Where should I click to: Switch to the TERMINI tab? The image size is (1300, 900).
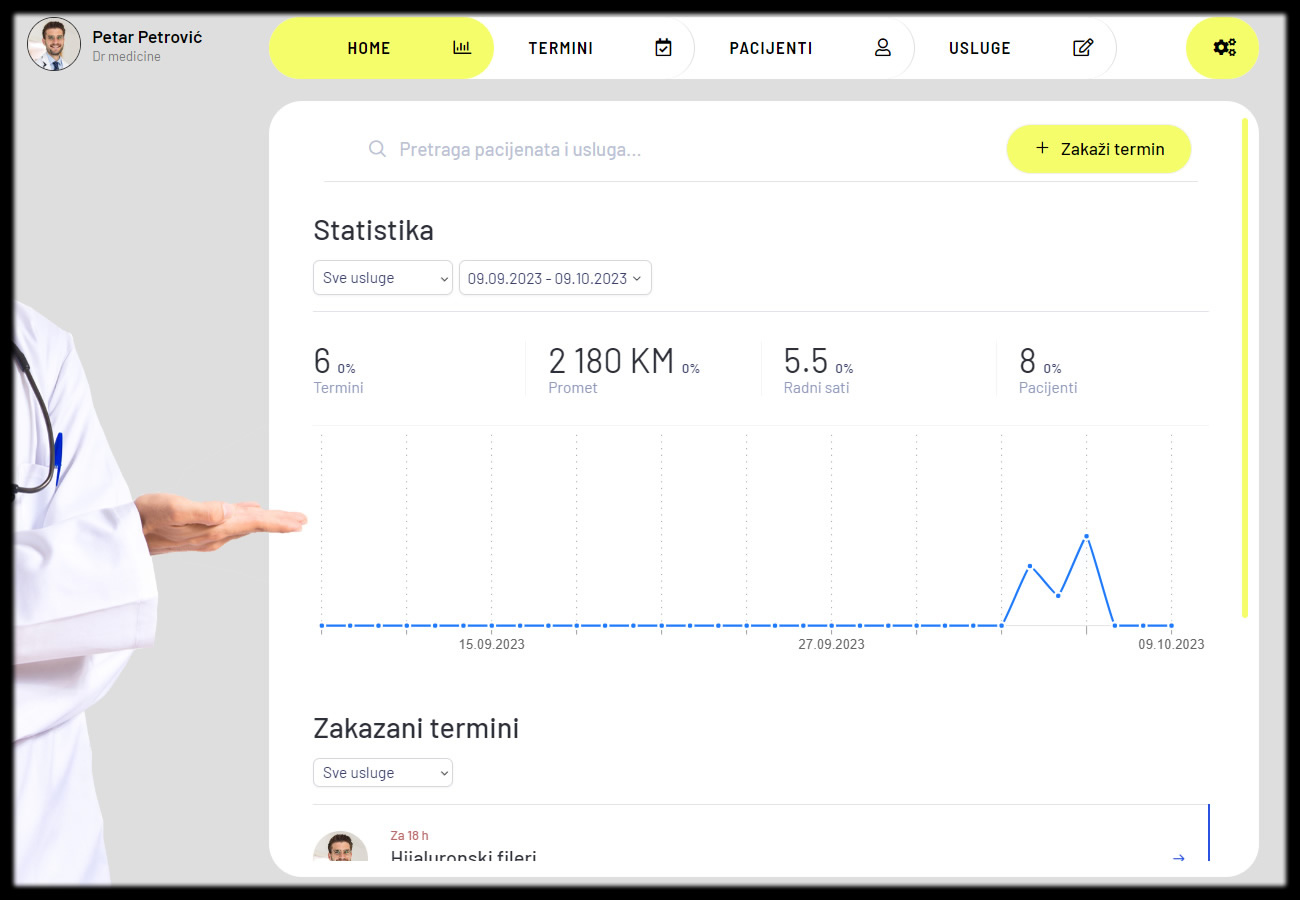[x=561, y=48]
